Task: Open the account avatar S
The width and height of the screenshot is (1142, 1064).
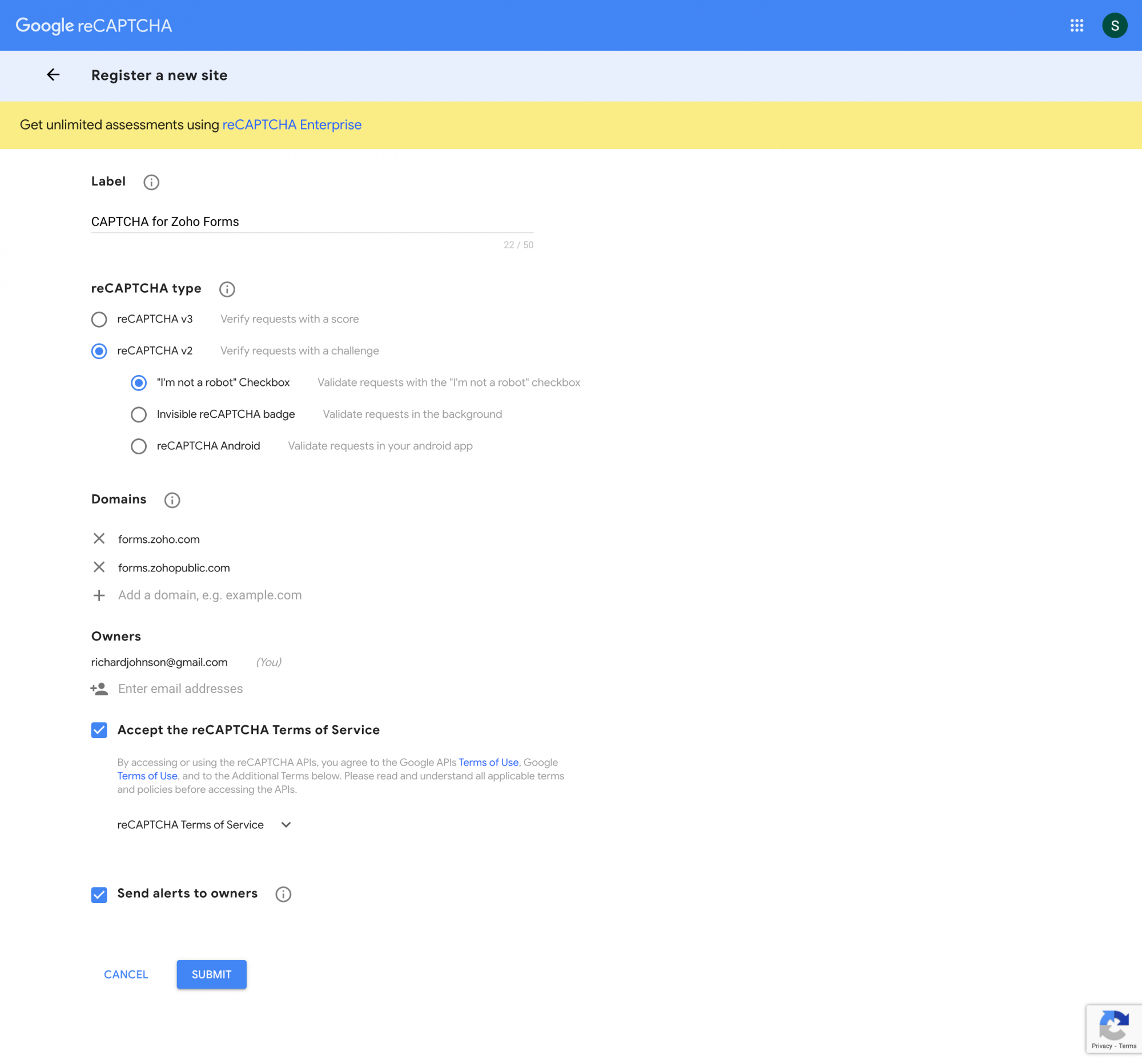Action: [x=1115, y=25]
